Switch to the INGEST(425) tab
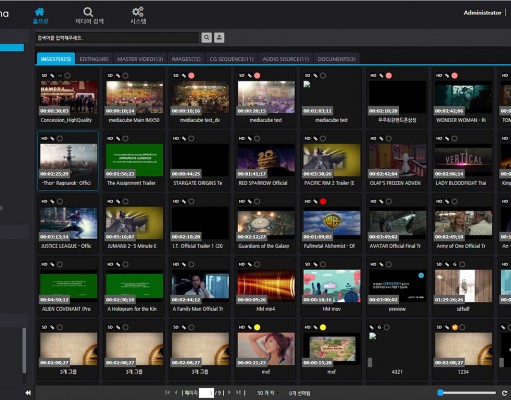This screenshot has height=400, width=511. pyautogui.click(x=56, y=59)
